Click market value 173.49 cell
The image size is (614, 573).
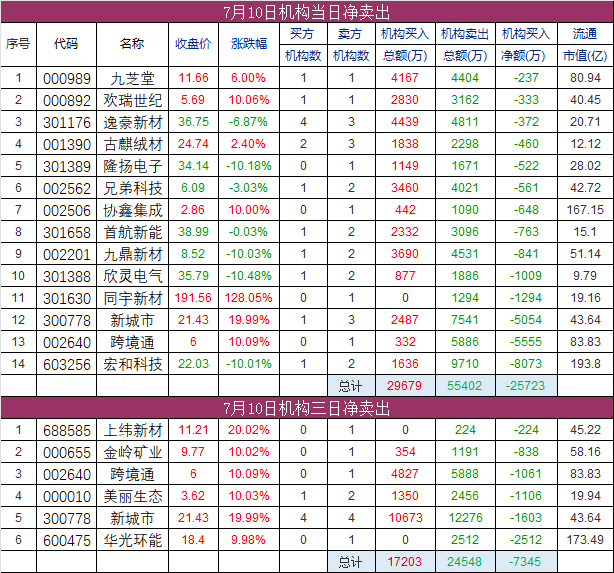585,540
